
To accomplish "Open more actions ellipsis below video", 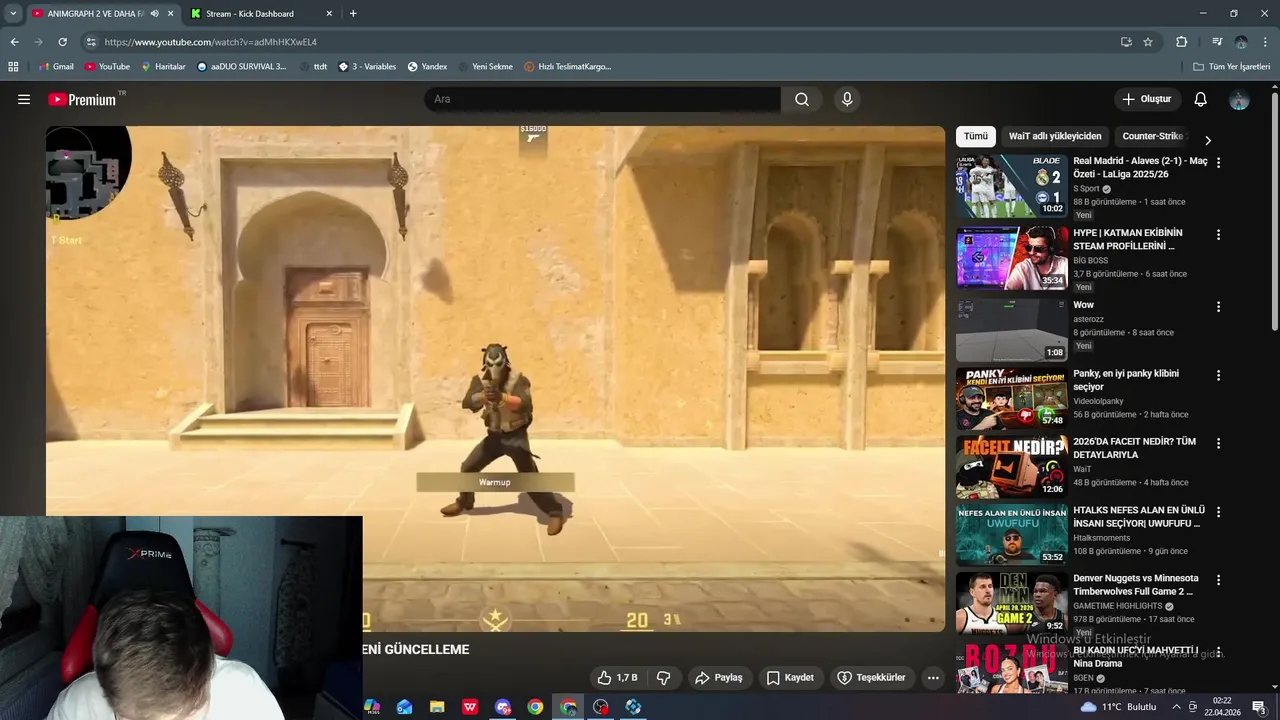I will pos(933,678).
